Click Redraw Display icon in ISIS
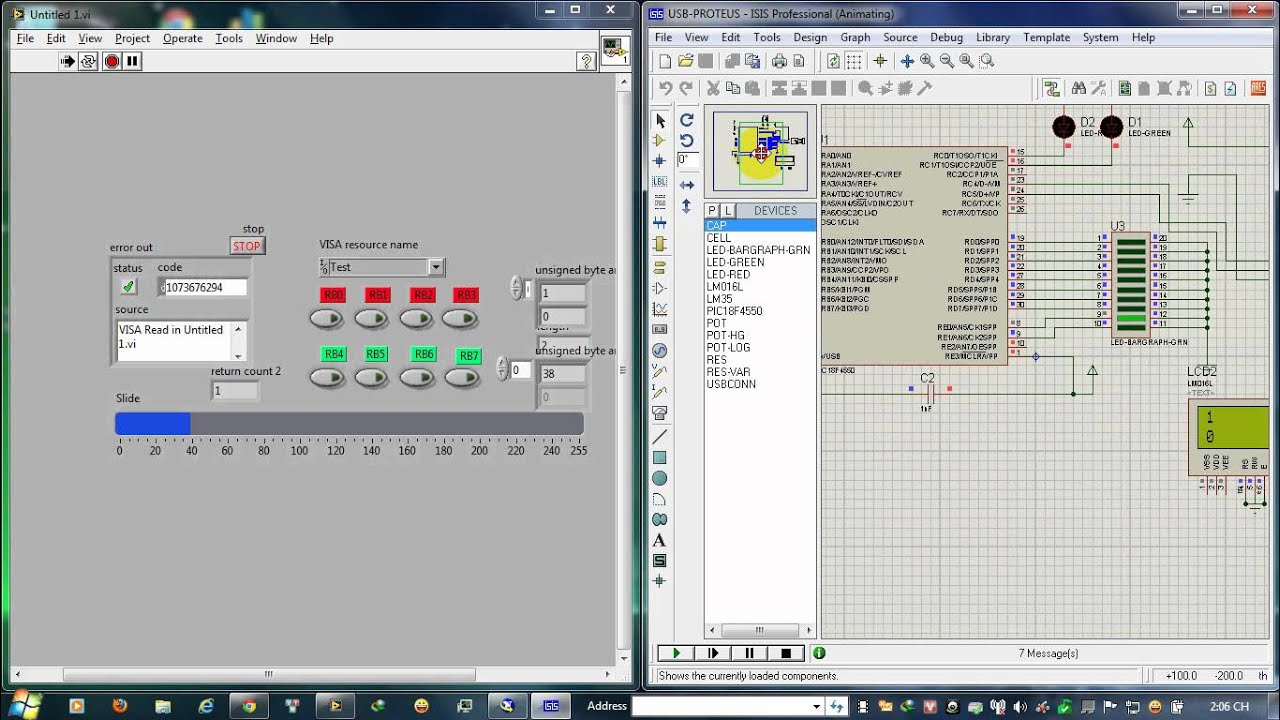This screenshot has height=720, width=1280. tap(833, 61)
